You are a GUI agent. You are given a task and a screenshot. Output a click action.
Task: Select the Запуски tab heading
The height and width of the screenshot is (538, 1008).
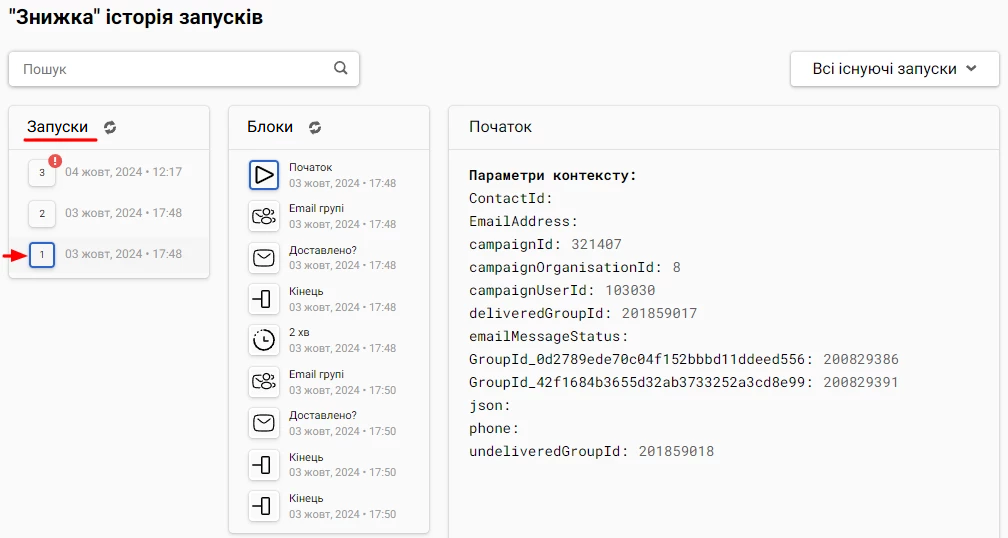tap(57, 127)
